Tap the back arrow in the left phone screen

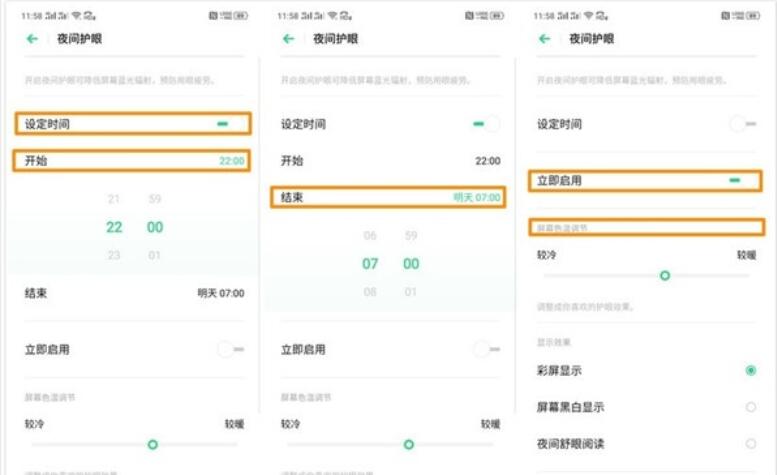pos(32,39)
